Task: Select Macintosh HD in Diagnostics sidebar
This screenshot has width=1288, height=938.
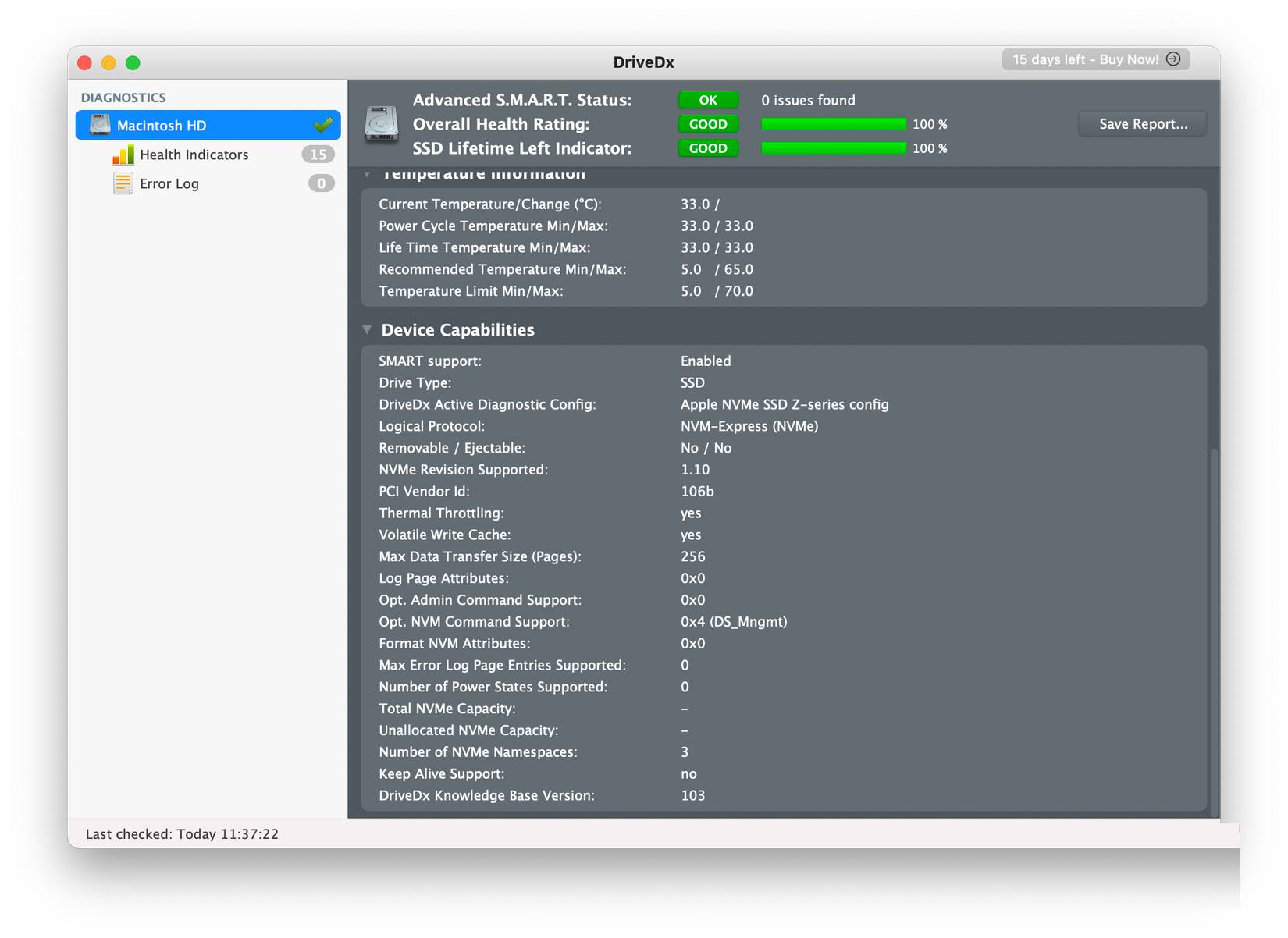Action: 162,126
